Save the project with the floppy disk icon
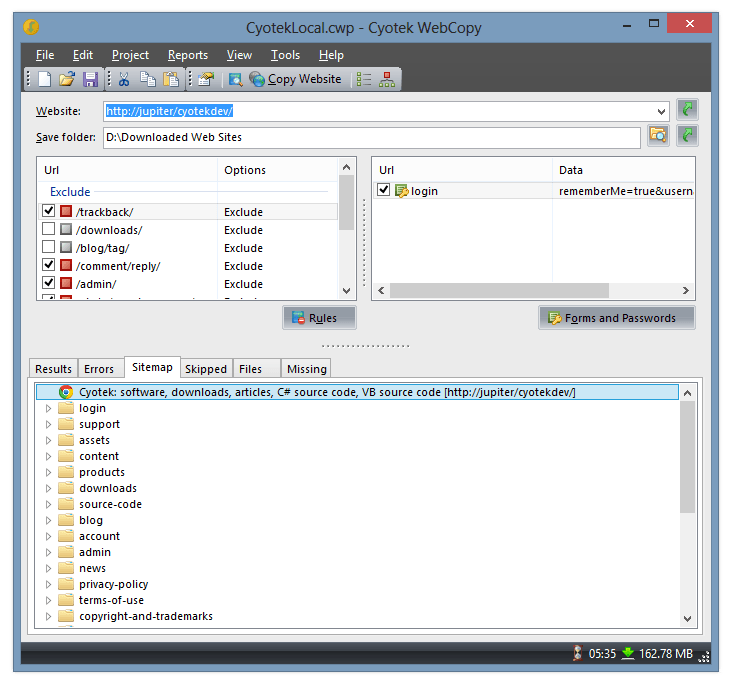The width and height of the screenshot is (736, 691). coord(90,79)
